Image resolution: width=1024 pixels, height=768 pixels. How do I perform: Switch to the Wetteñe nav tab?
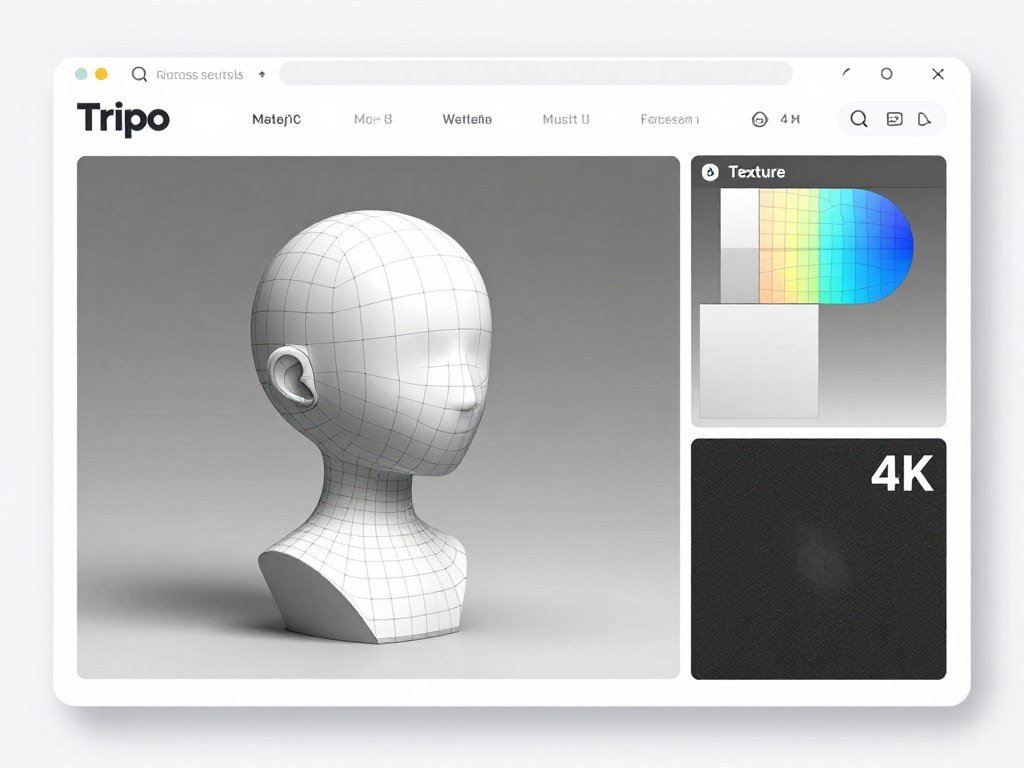click(x=467, y=120)
